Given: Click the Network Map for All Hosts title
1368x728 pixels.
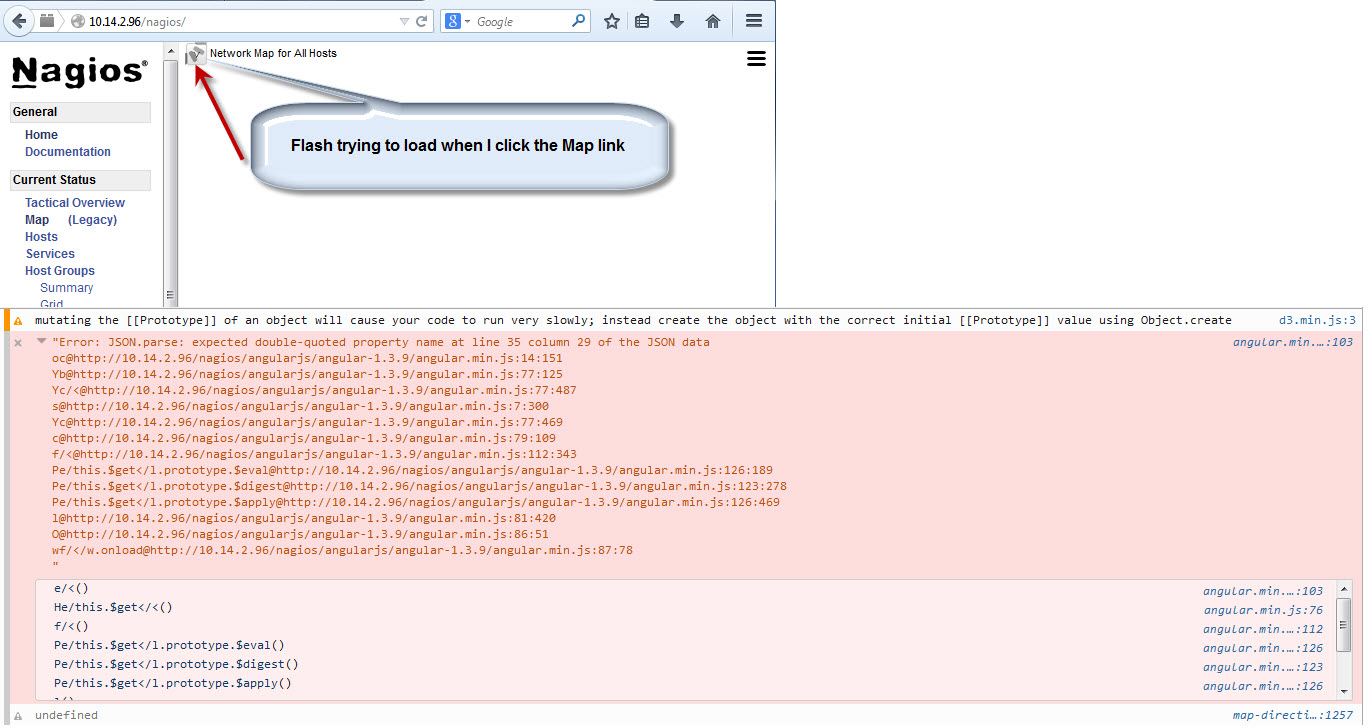Looking at the screenshot, I should (x=273, y=54).
